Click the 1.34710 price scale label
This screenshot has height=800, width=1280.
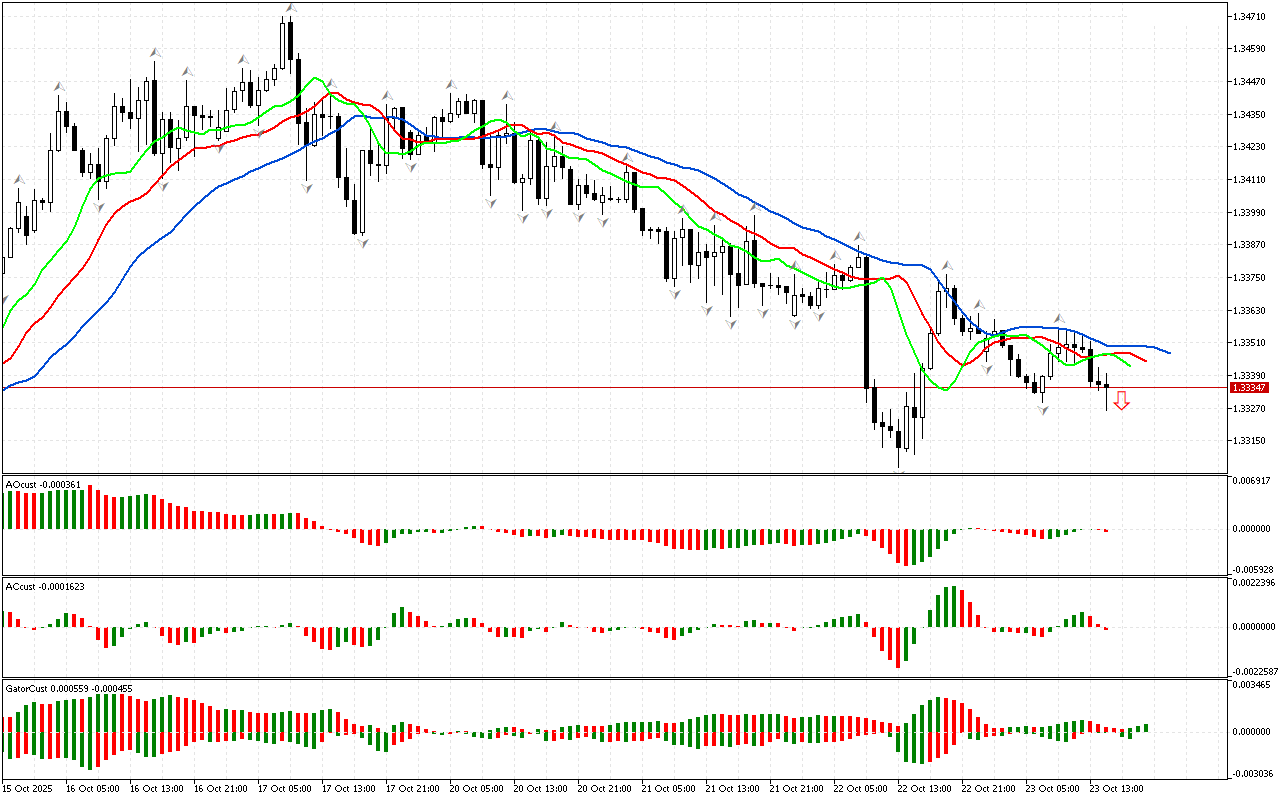pos(1249,17)
